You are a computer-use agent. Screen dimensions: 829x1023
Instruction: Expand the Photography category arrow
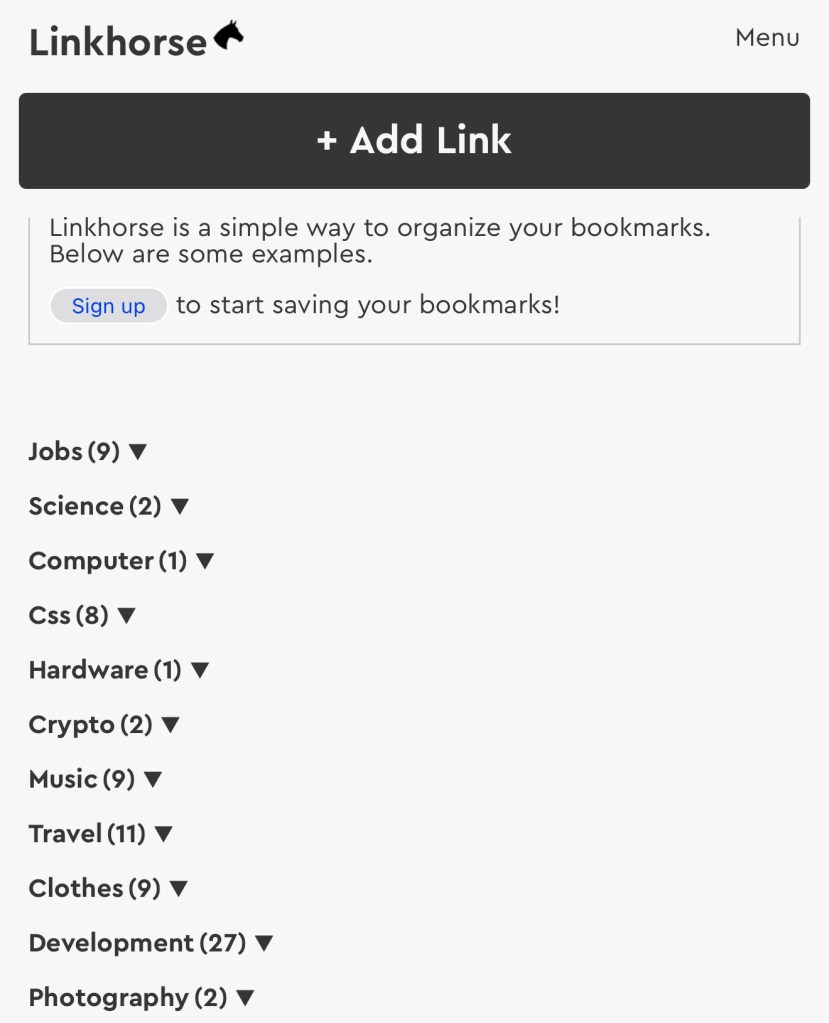click(x=245, y=997)
